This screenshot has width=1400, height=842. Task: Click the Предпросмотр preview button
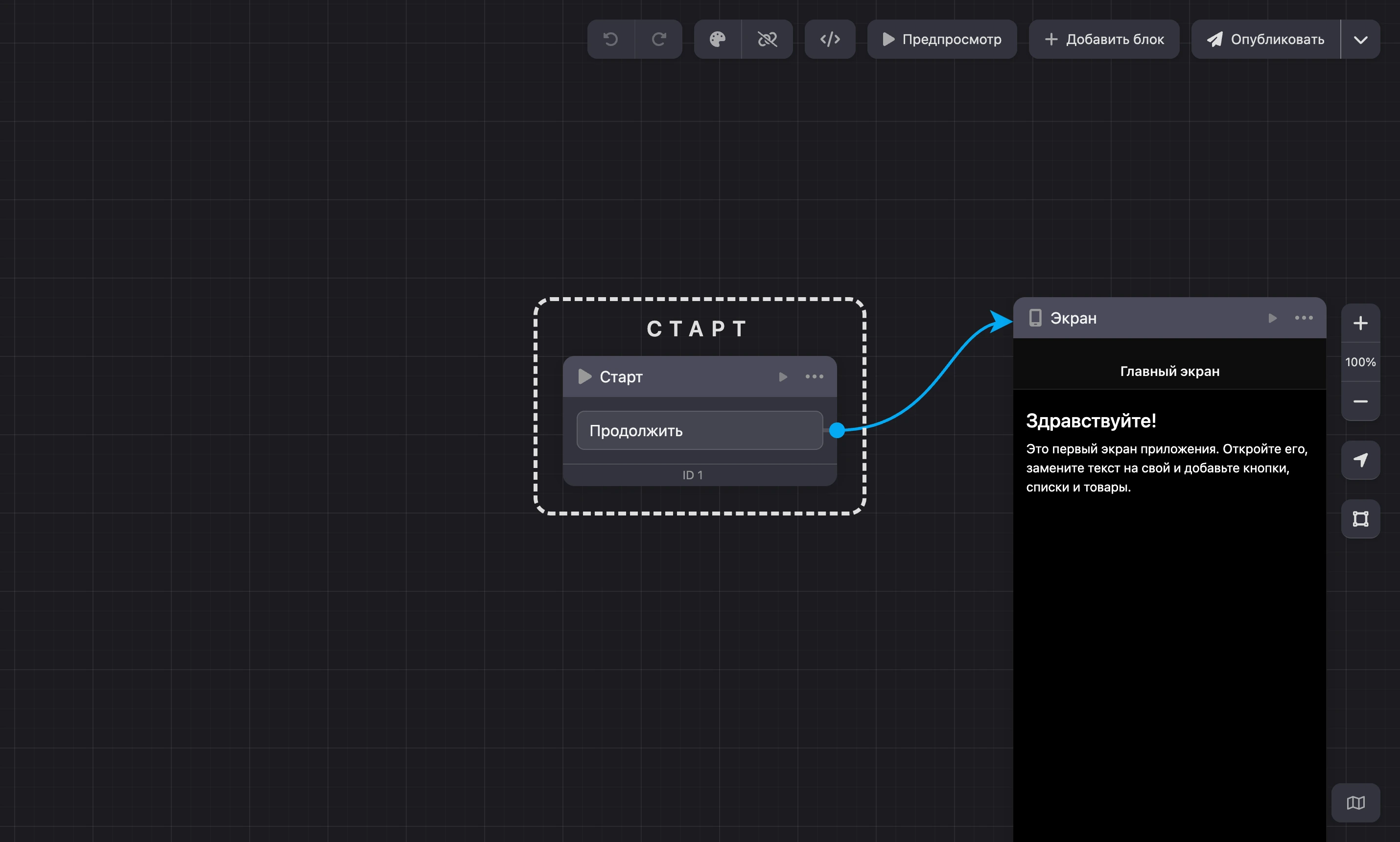942,39
